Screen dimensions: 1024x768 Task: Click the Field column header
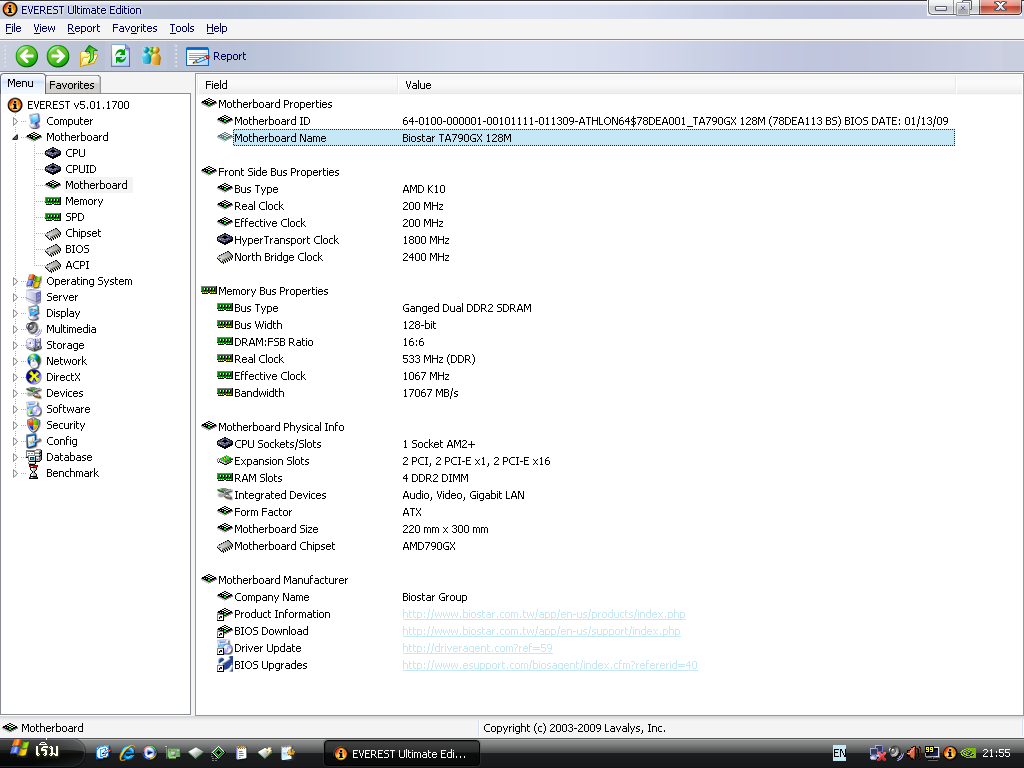click(x=298, y=85)
